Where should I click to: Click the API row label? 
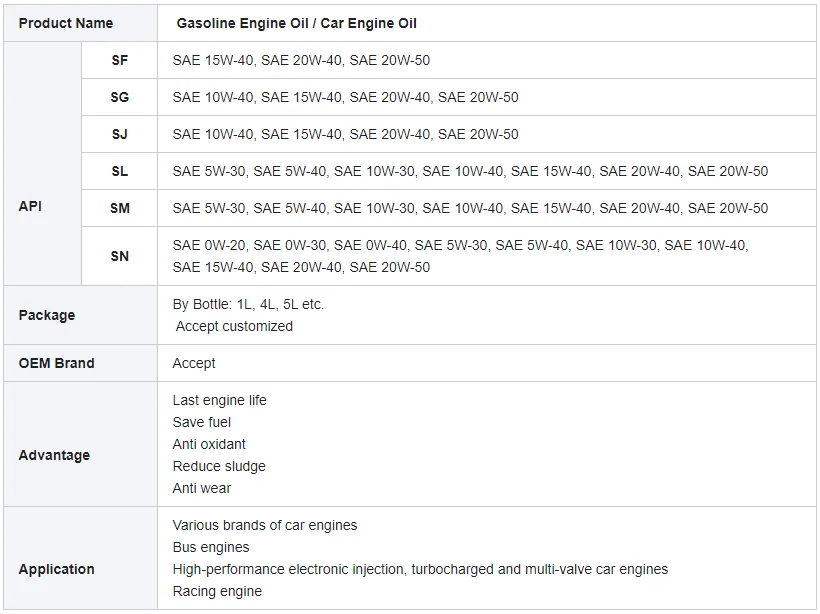(30, 206)
